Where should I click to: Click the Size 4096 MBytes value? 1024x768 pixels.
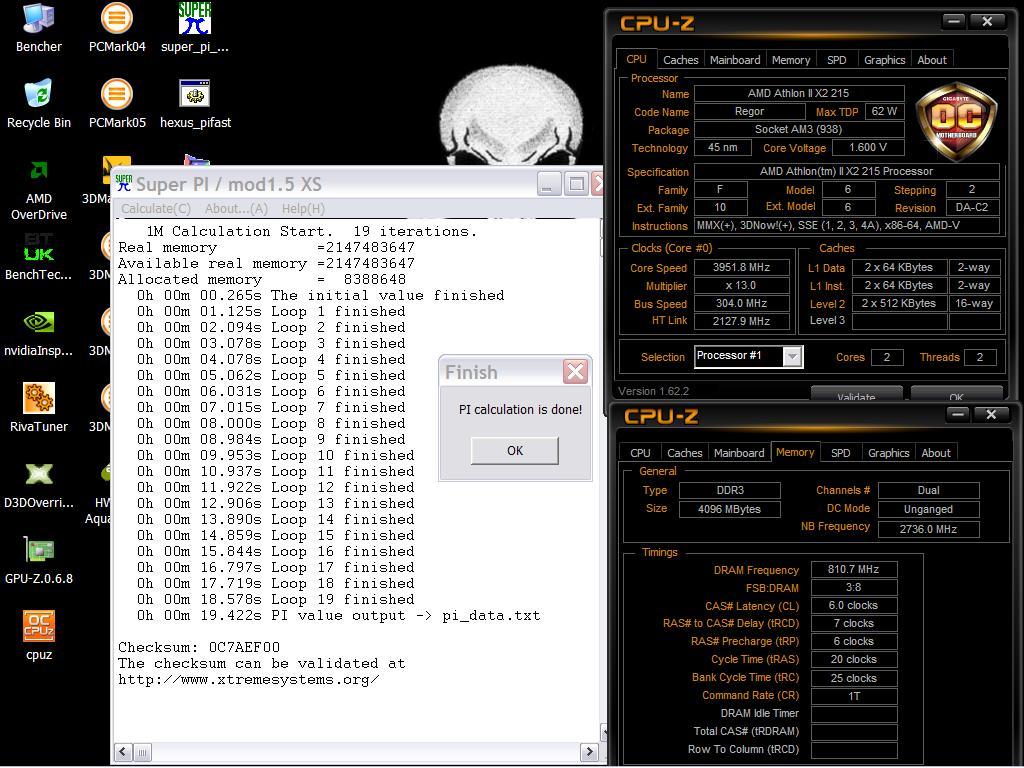coord(729,509)
